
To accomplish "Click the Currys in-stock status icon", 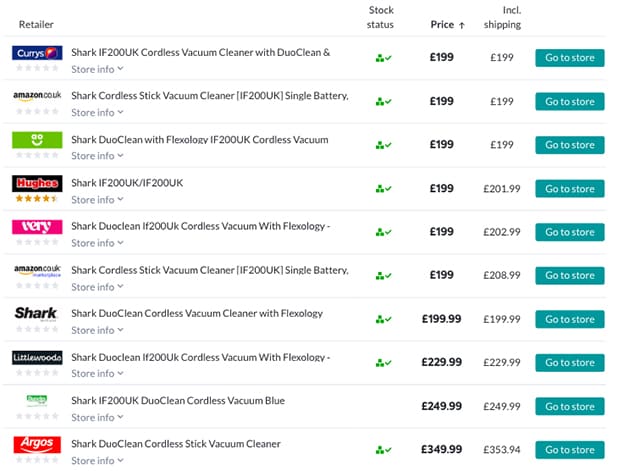I will [383, 58].
